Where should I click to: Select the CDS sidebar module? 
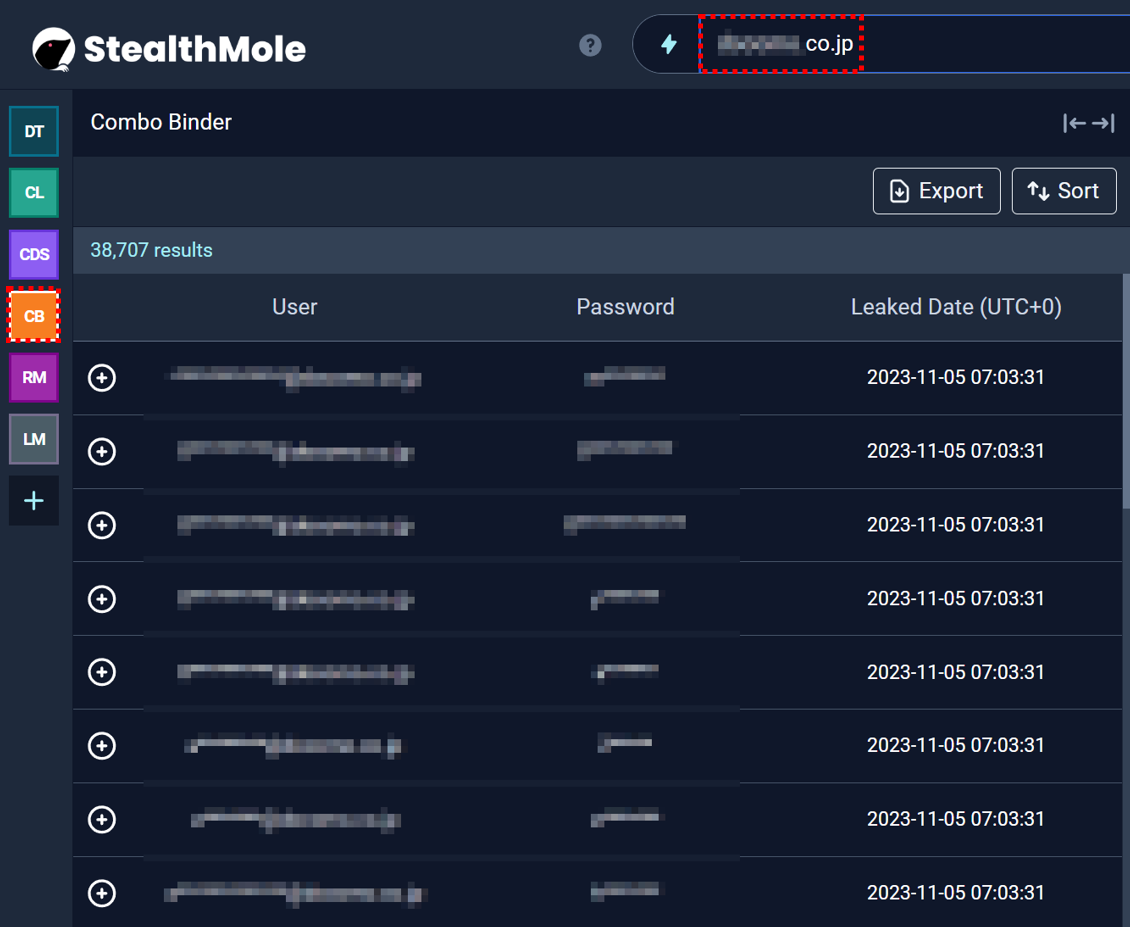click(34, 255)
